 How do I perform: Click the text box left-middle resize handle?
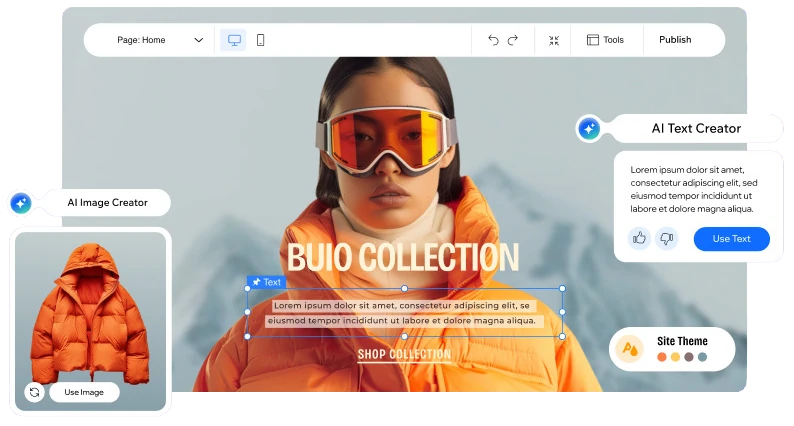point(248,312)
